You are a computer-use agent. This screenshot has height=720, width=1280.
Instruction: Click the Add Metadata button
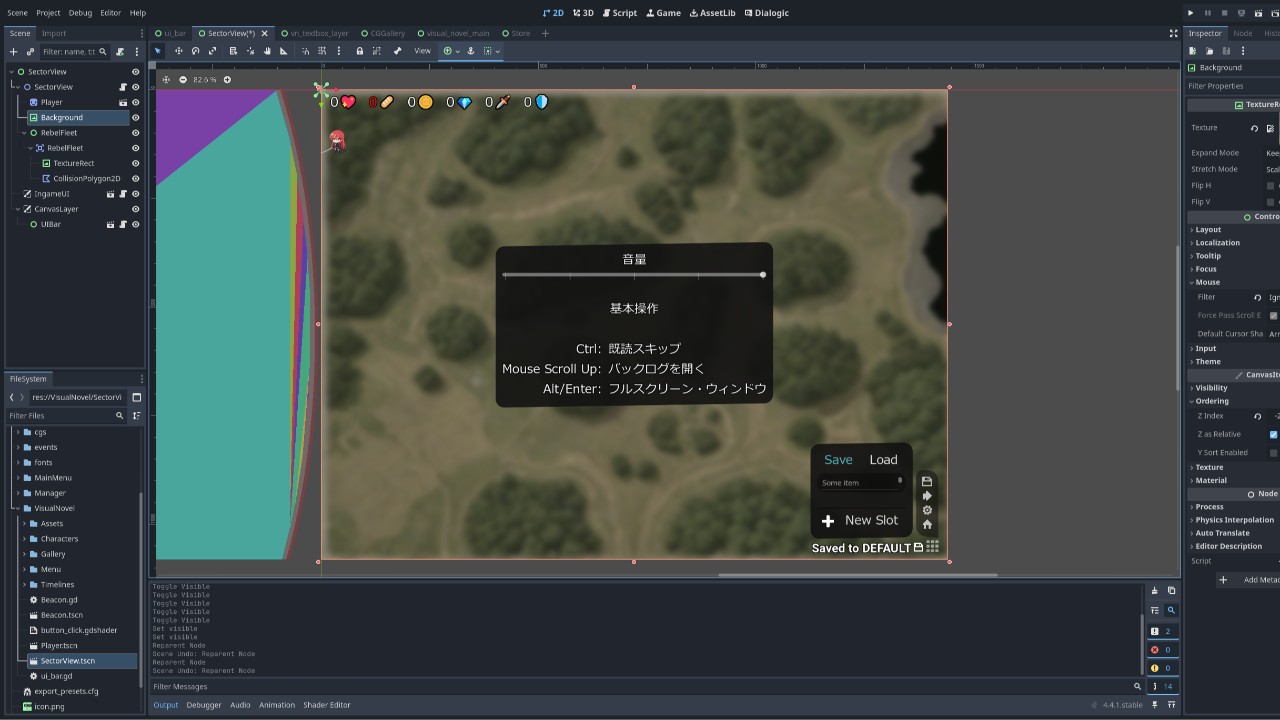click(1250, 580)
